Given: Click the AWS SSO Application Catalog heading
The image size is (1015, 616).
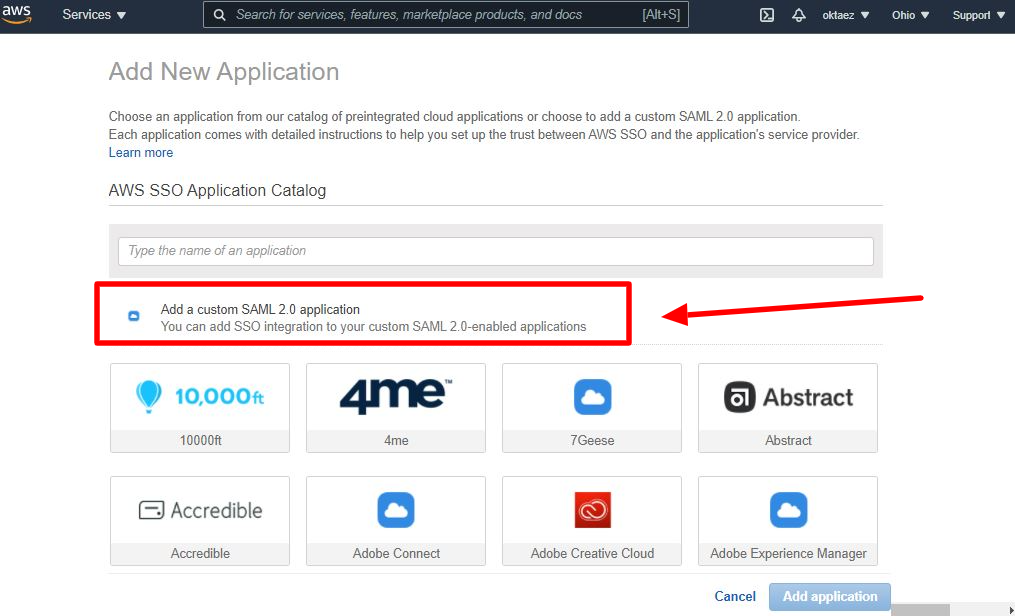Looking at the screenshot, I should point(217,190).
